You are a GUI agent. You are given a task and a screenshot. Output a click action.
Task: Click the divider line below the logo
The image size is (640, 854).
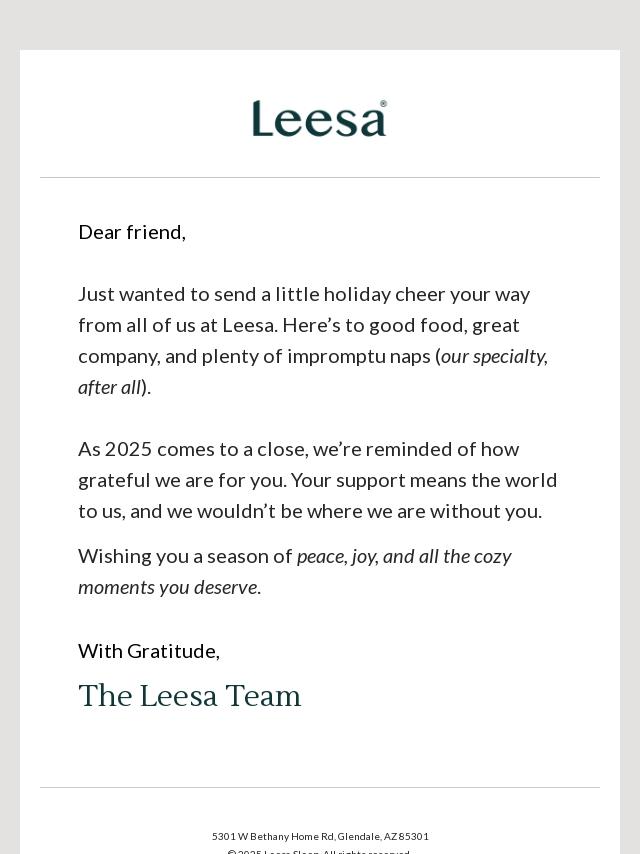320,178
